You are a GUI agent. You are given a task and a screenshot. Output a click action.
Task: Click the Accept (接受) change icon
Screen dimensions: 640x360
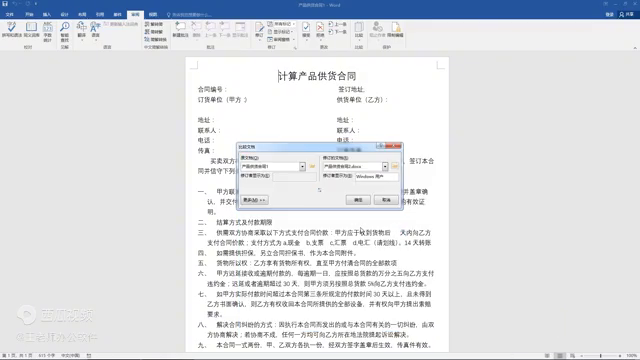coord(306,30)
